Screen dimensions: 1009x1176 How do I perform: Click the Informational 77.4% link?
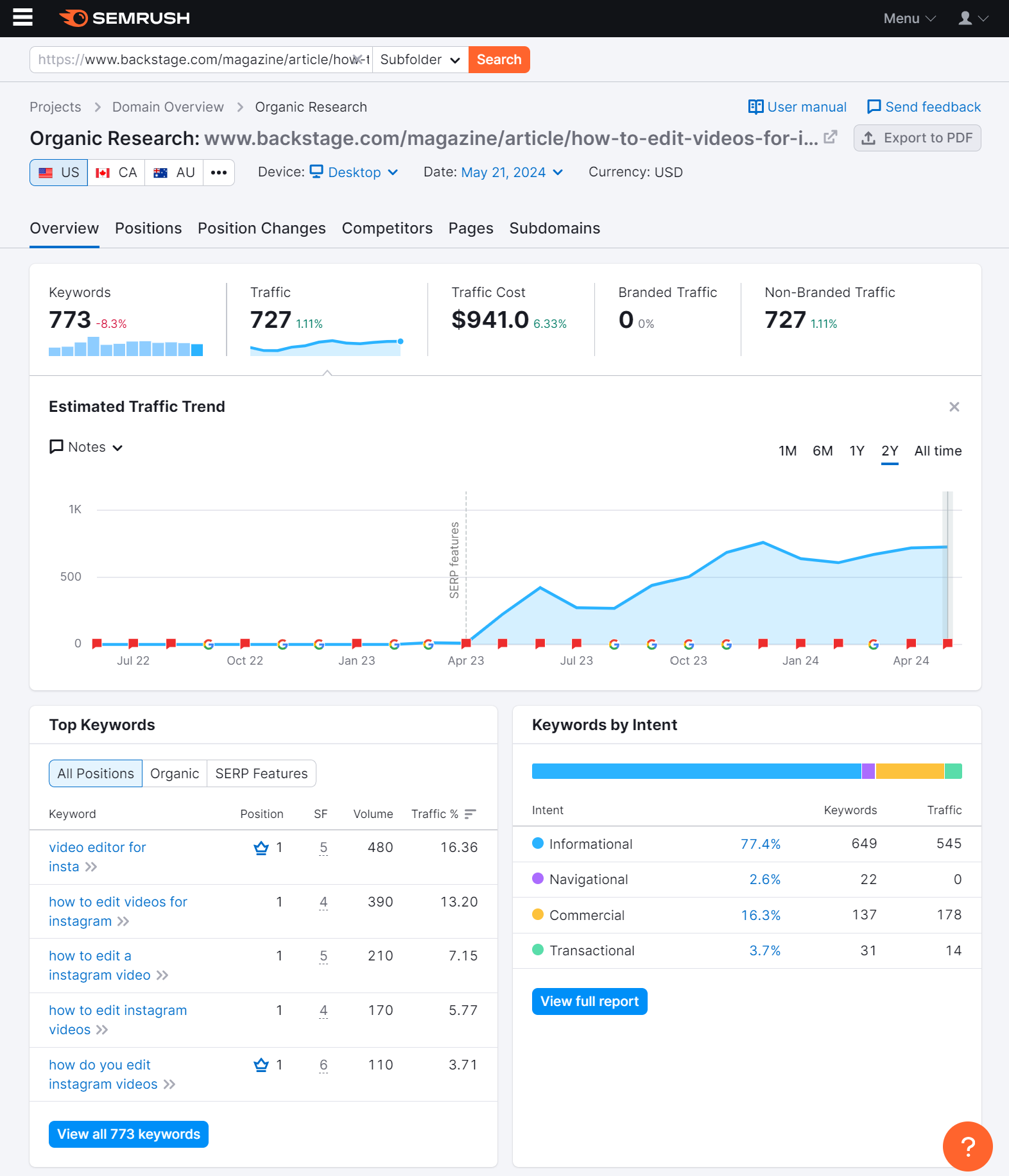[761, 844]
